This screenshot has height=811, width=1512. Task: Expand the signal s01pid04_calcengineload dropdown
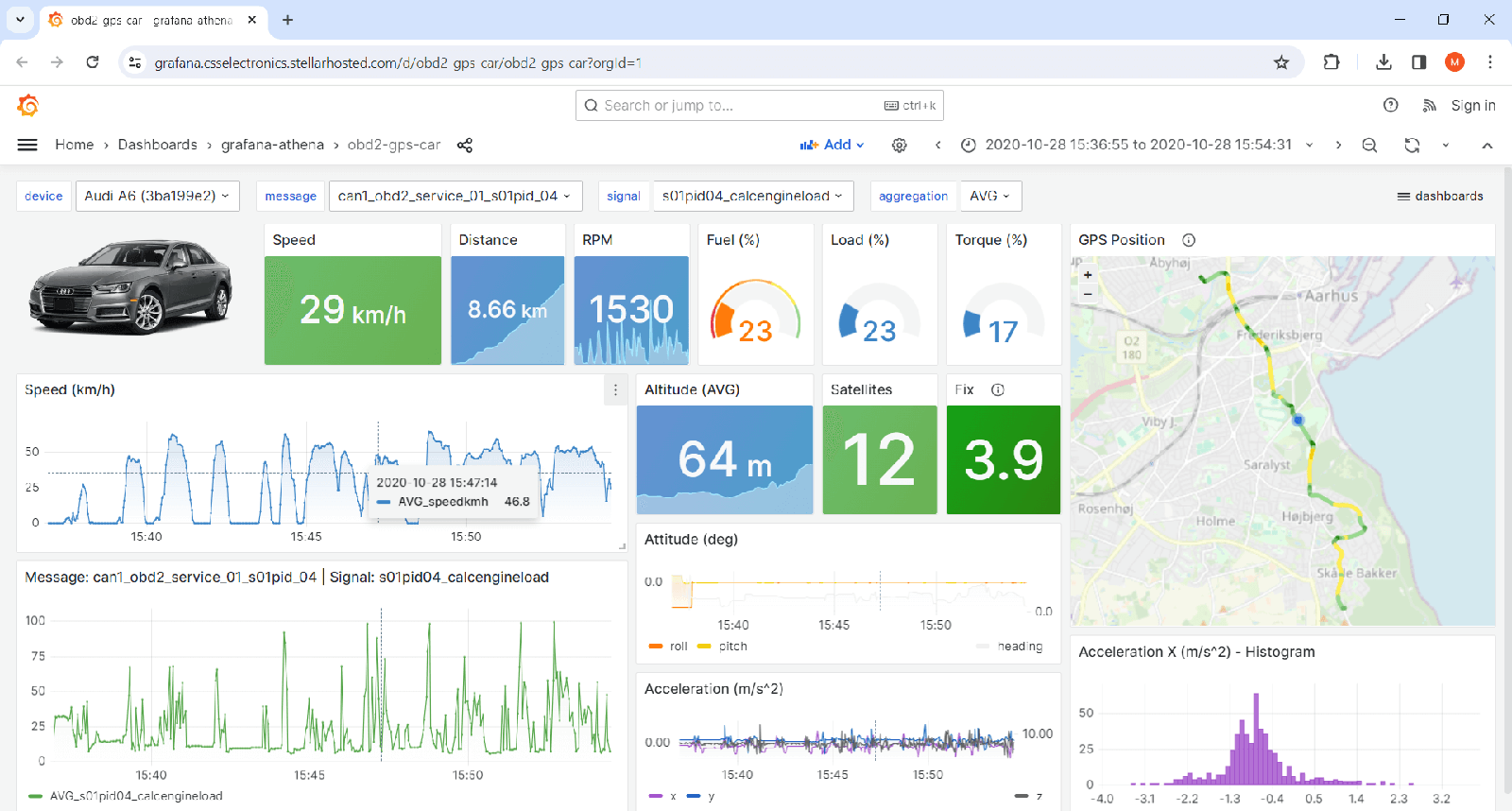(753, 196)
